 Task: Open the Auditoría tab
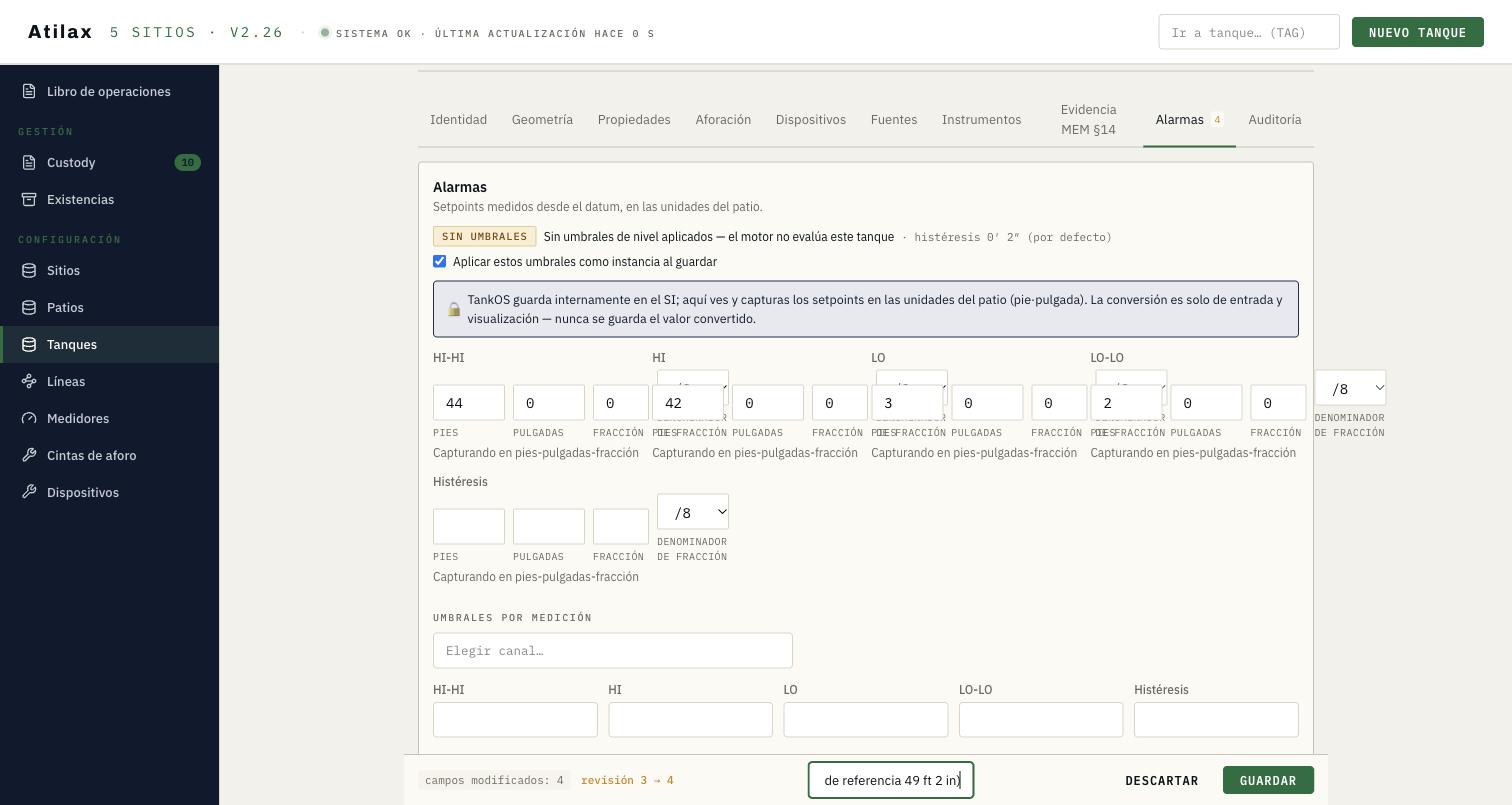[1275, 120]
